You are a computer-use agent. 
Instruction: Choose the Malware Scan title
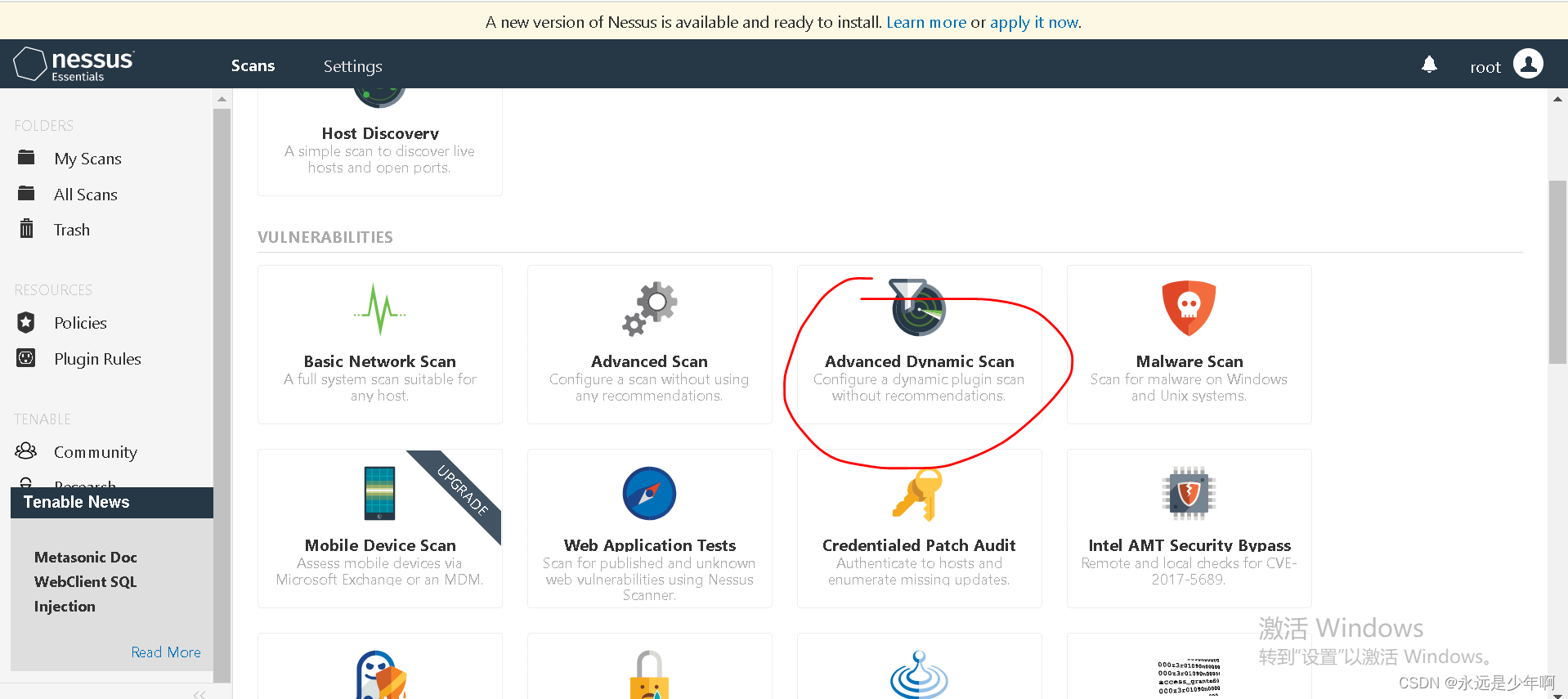click(1189, 361)
